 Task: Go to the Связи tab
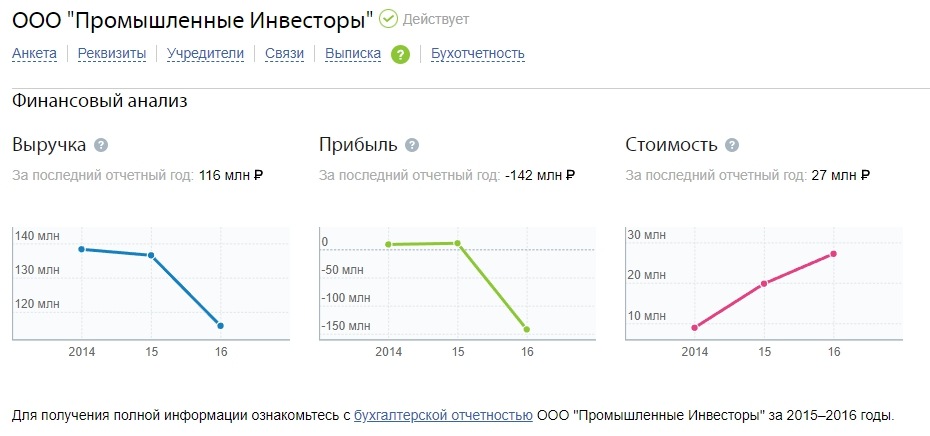pos(284,54)
